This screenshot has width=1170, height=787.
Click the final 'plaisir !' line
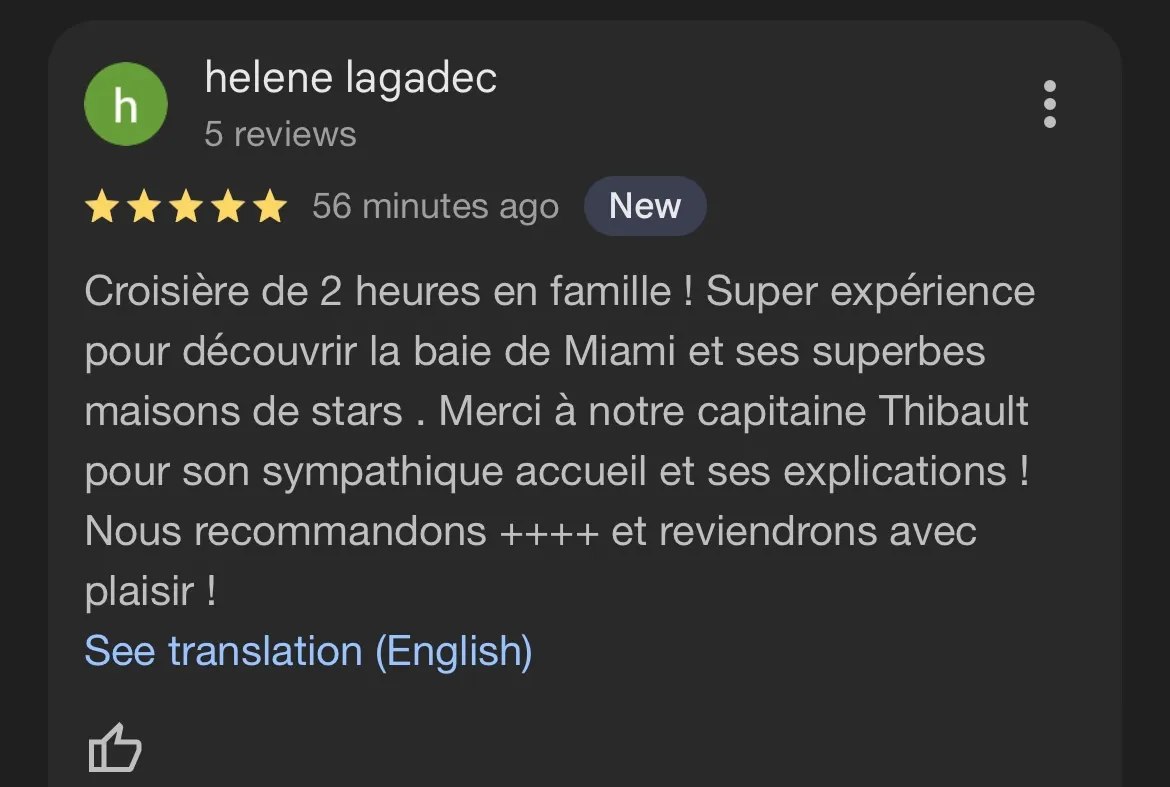(150, 592)
